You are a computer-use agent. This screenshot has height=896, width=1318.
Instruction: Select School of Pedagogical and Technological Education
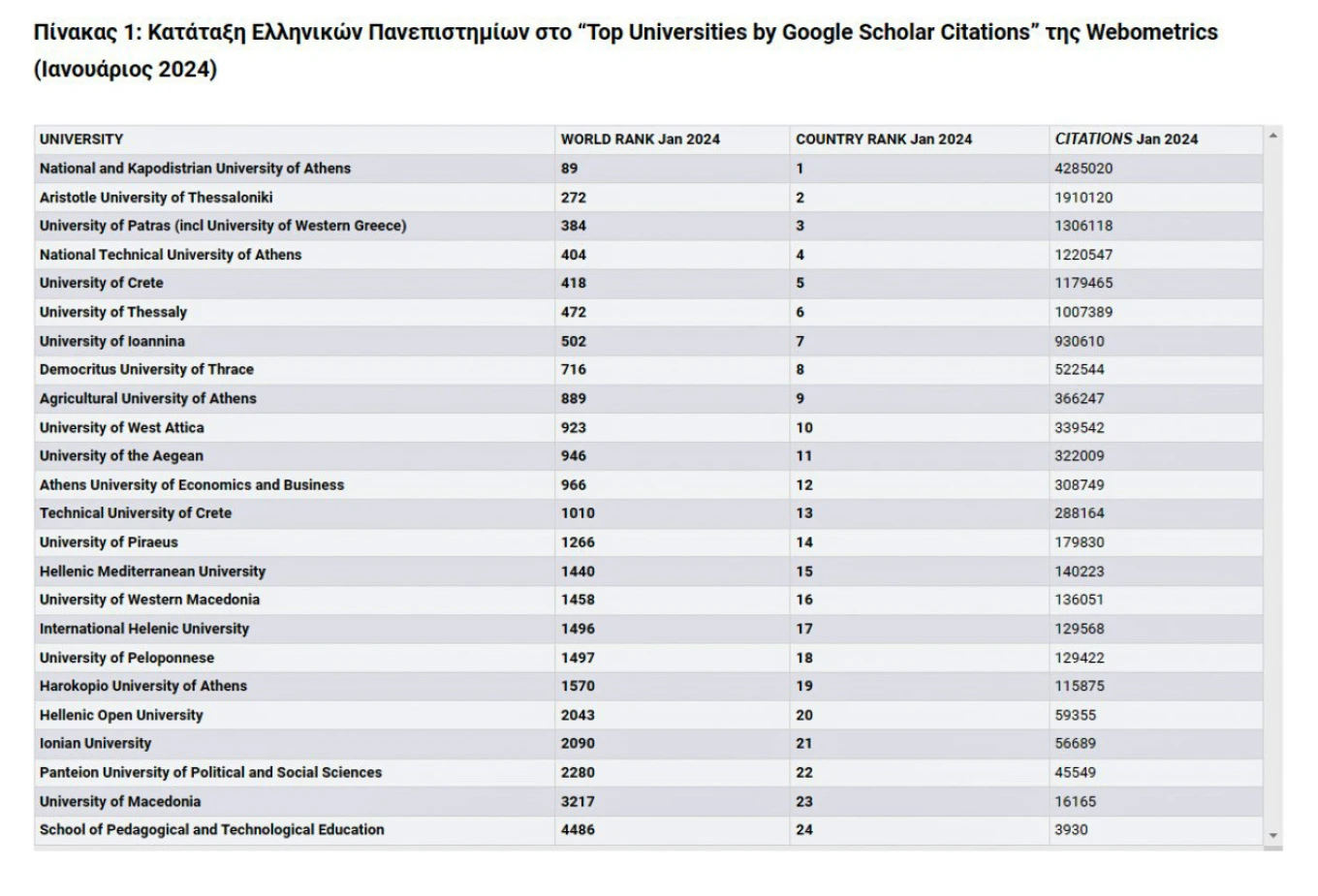pyautogui.click(x=211, y=829)
